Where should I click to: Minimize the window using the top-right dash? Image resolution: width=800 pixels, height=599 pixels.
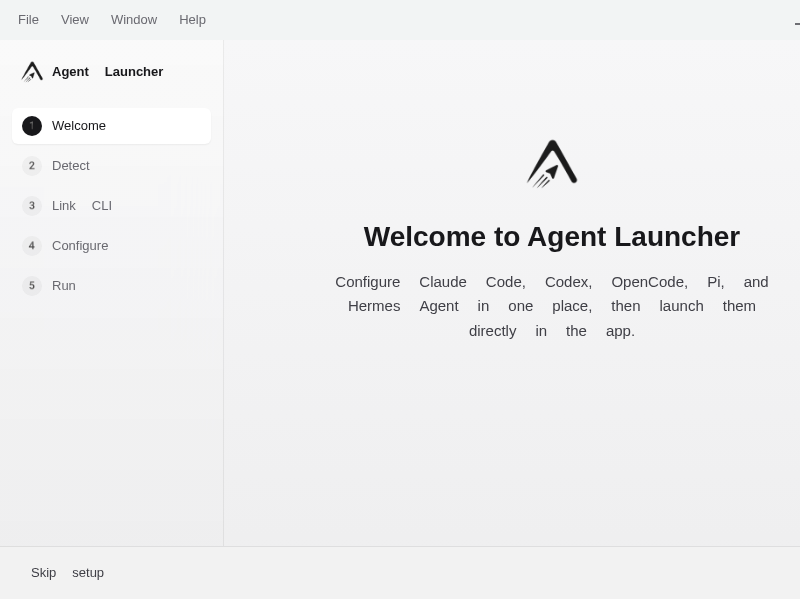pos(797,23)
